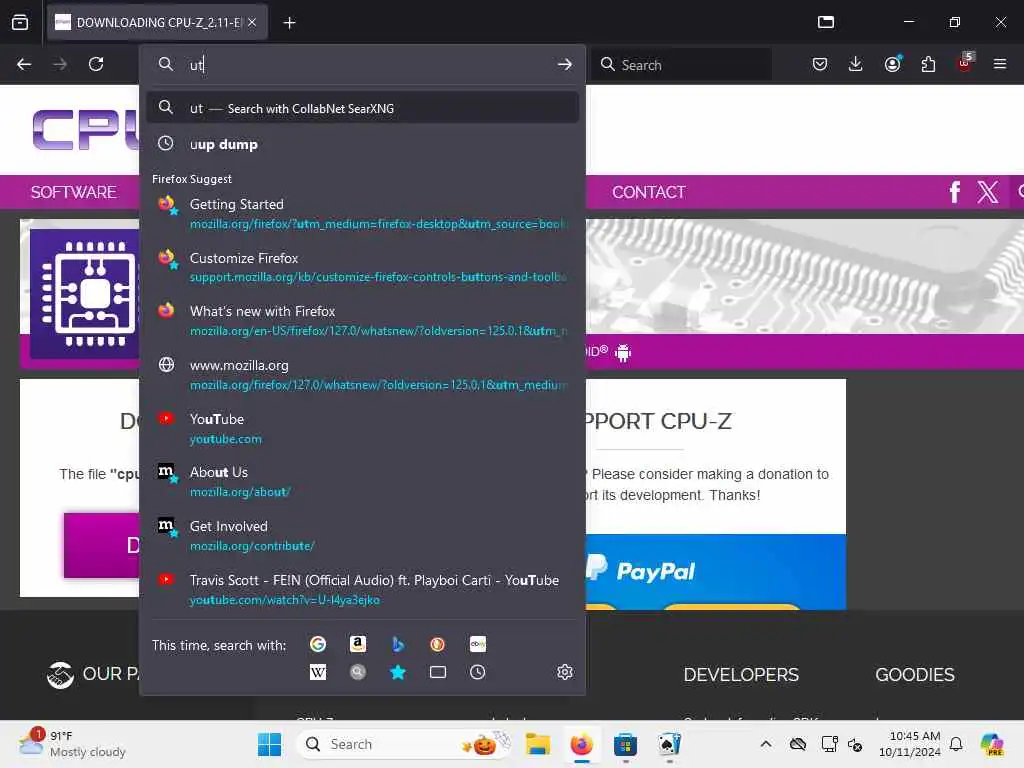The height and width of the screenshot is (768, 1024).
Task: Limit search to open Tabs icon
Action: click(x=438, y=672)
